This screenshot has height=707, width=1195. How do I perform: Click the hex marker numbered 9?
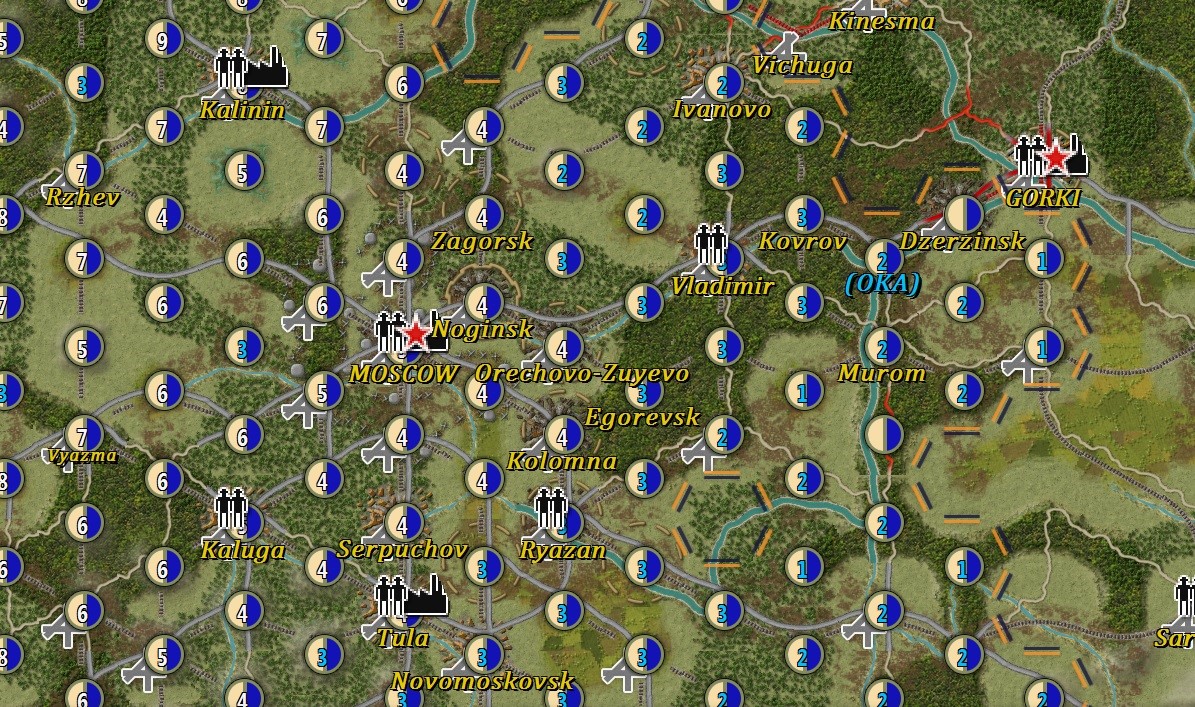(163, 39)
